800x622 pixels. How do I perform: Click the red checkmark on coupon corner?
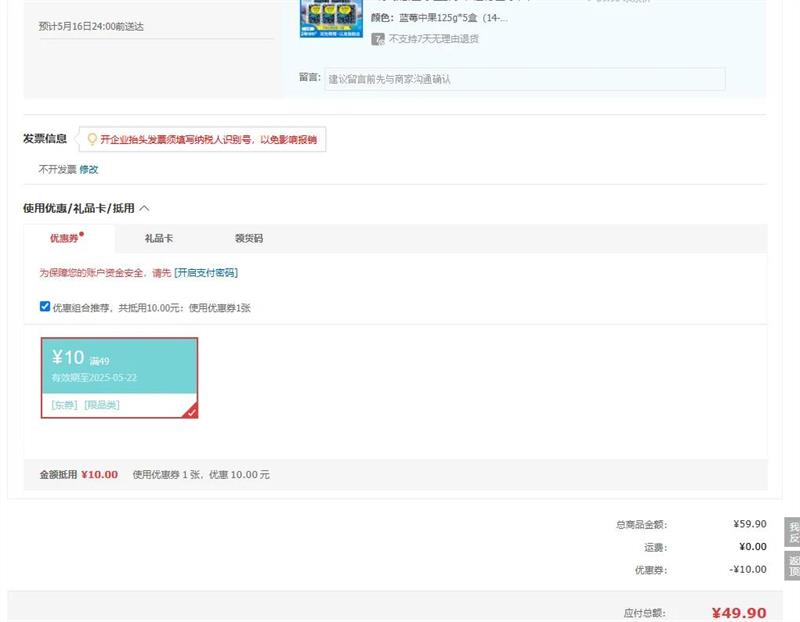click(191, 411)
